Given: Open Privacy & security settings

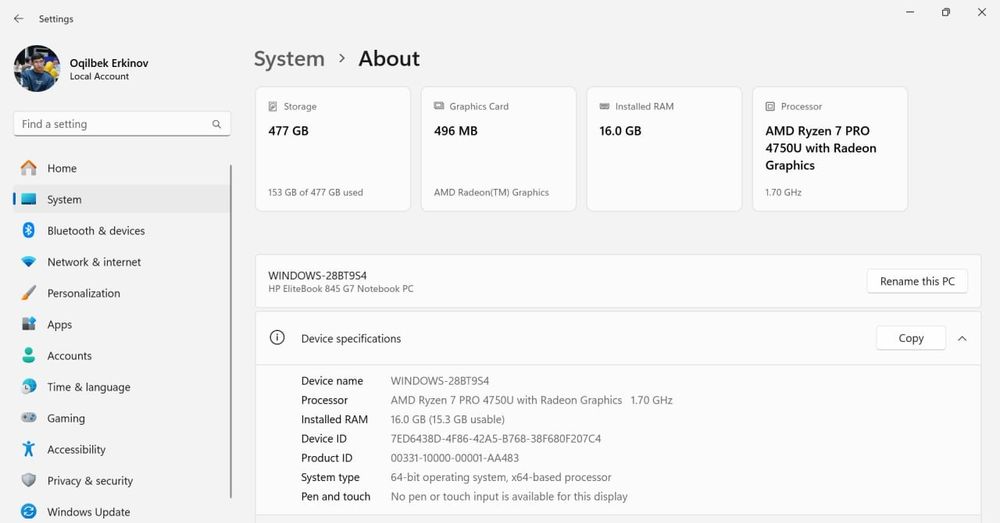Looking at the screenshot, I should 121,480.
